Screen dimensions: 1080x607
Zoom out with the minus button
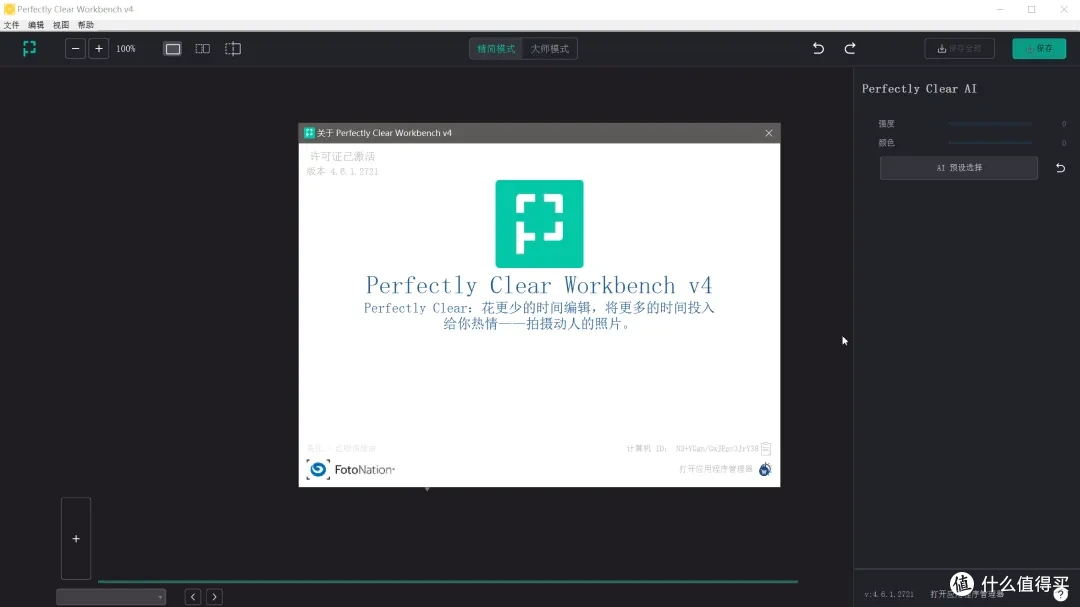coord(75,48)
